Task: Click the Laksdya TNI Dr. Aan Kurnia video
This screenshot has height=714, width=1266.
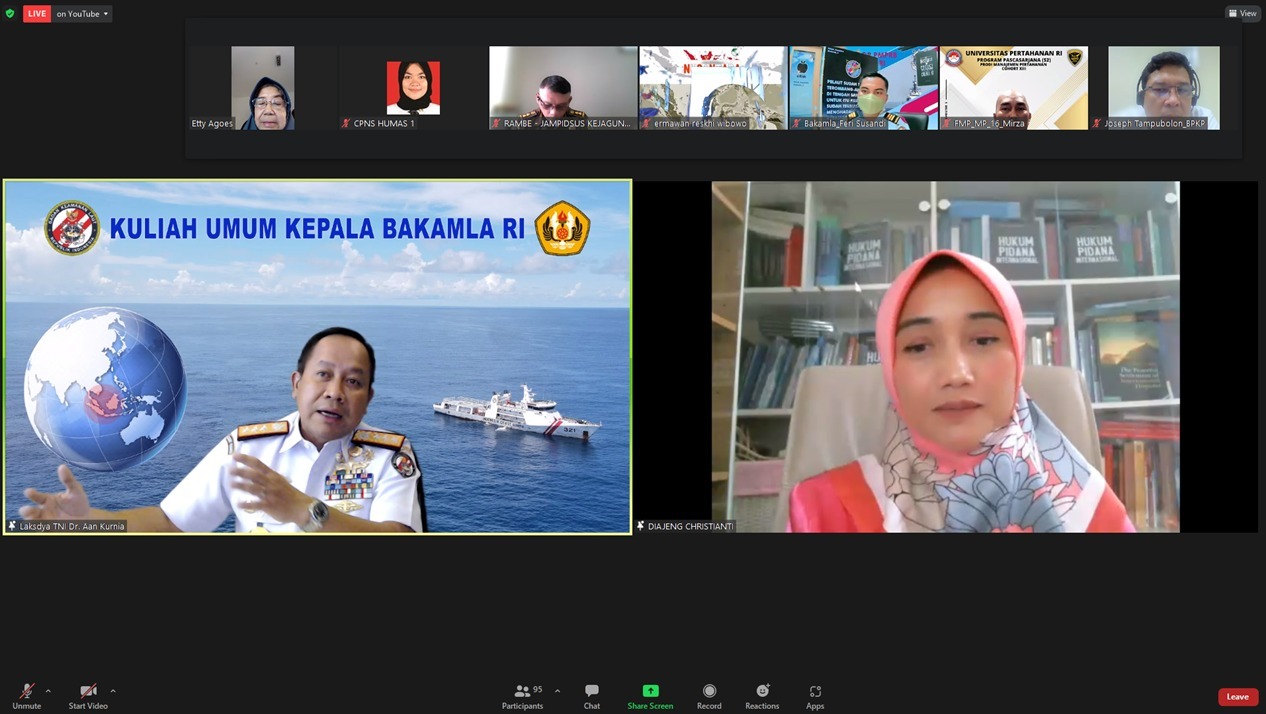Action: (x=318, y=357)
